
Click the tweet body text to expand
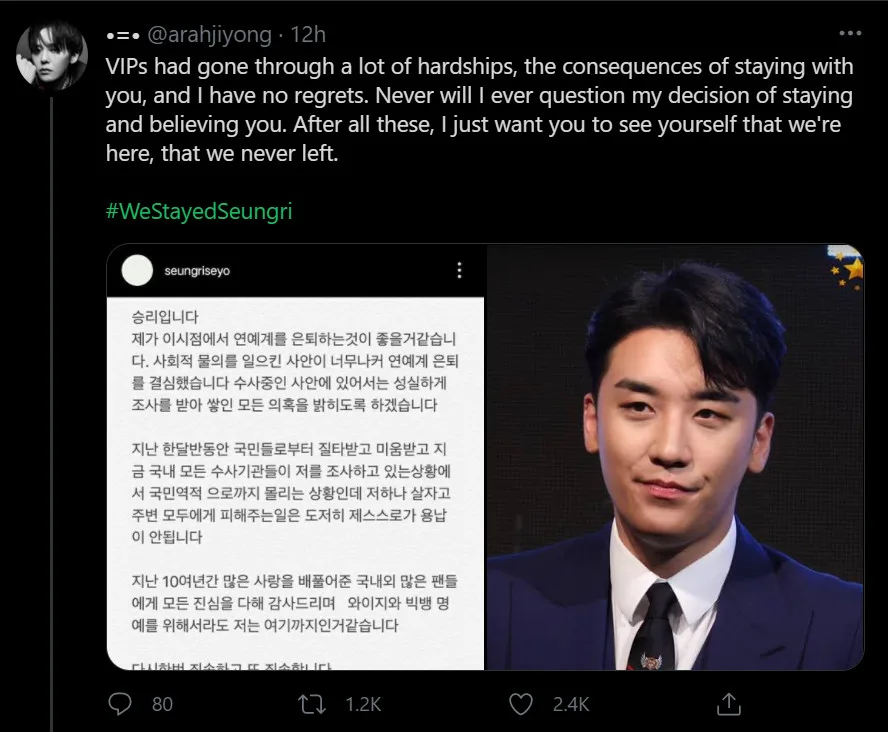(479, 110)
